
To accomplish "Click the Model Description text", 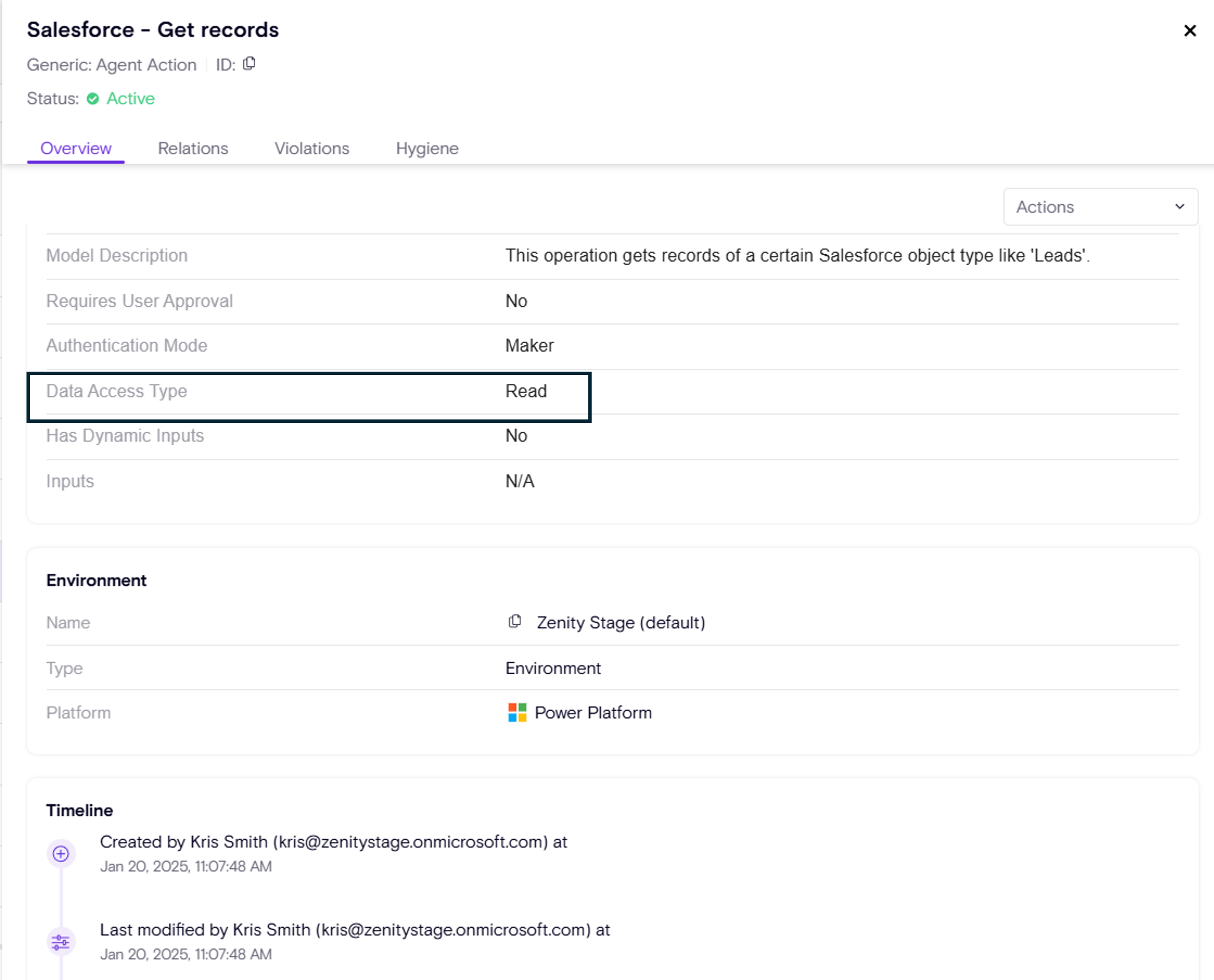I will click(x=797, y=256).
